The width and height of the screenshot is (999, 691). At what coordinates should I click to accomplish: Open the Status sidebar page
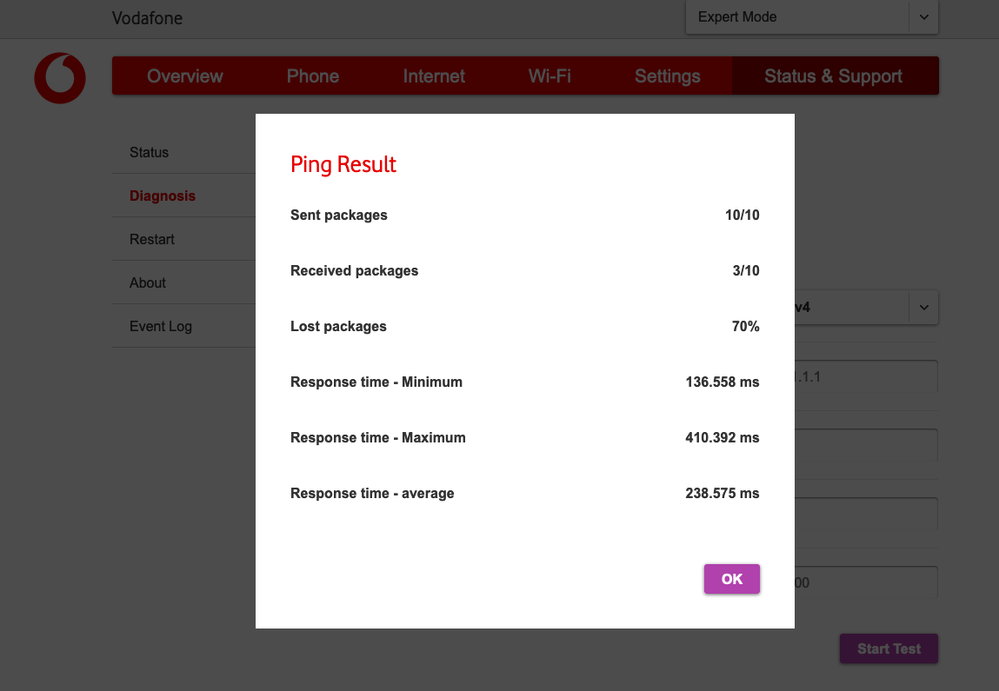pyautogui.click(x=149, y=152)
